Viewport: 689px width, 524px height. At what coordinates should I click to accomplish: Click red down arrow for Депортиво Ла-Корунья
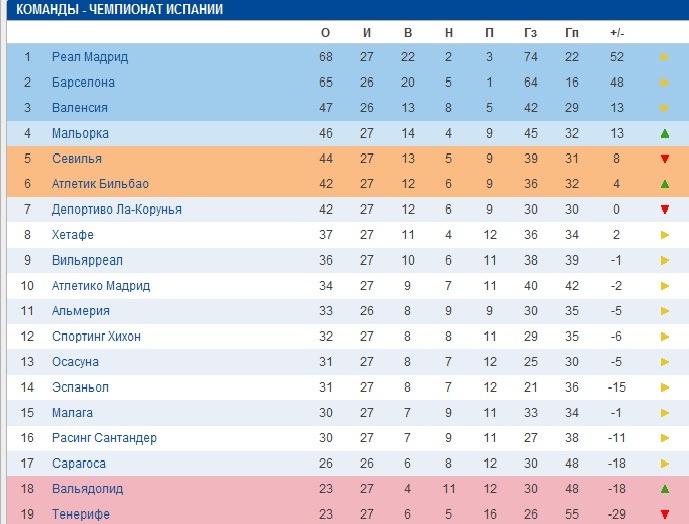pyautogui.click(x=664, y=210)
